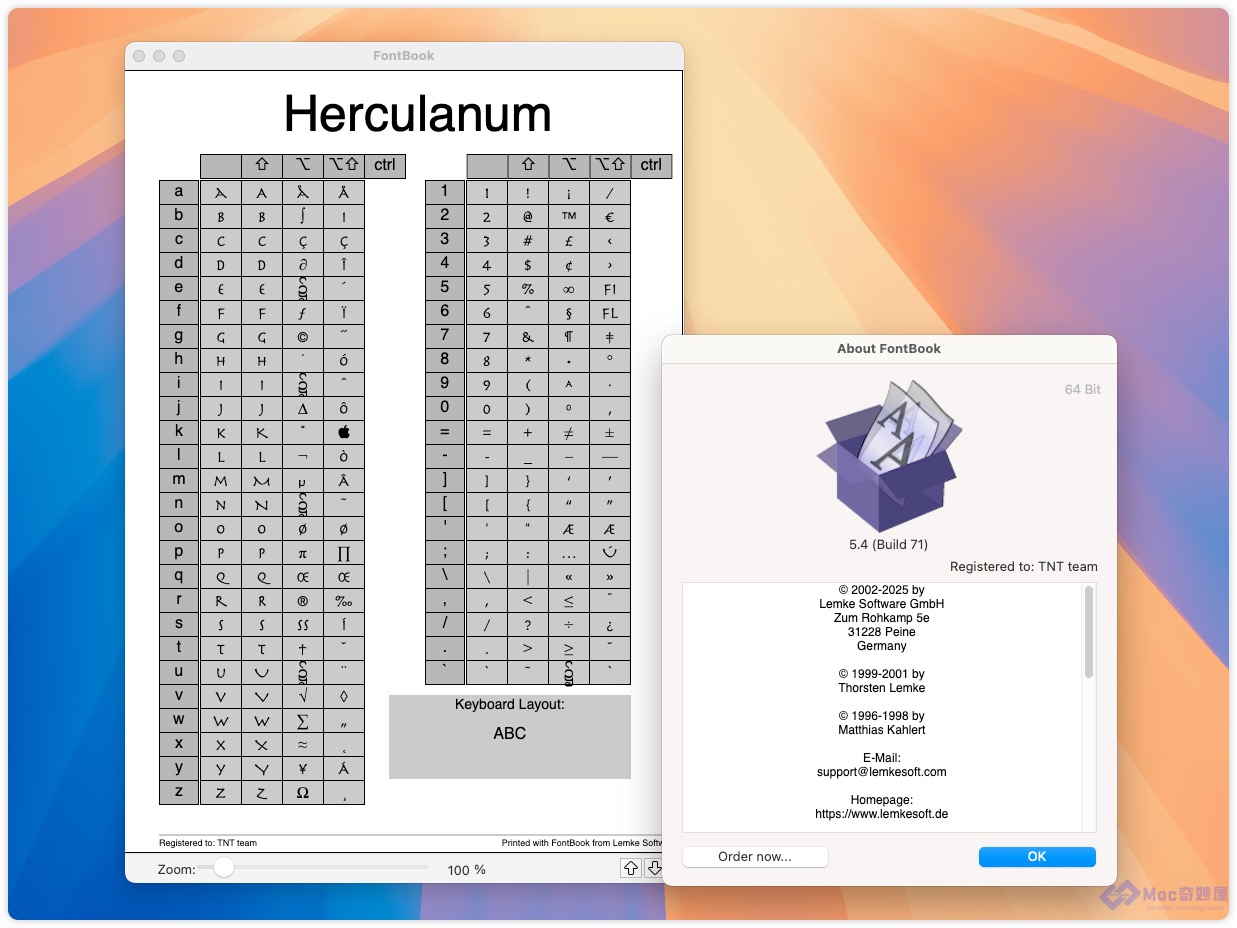Screen dimensions: 1237x928
Task: Click the semicolon key row label
Action: pos(445,552)
